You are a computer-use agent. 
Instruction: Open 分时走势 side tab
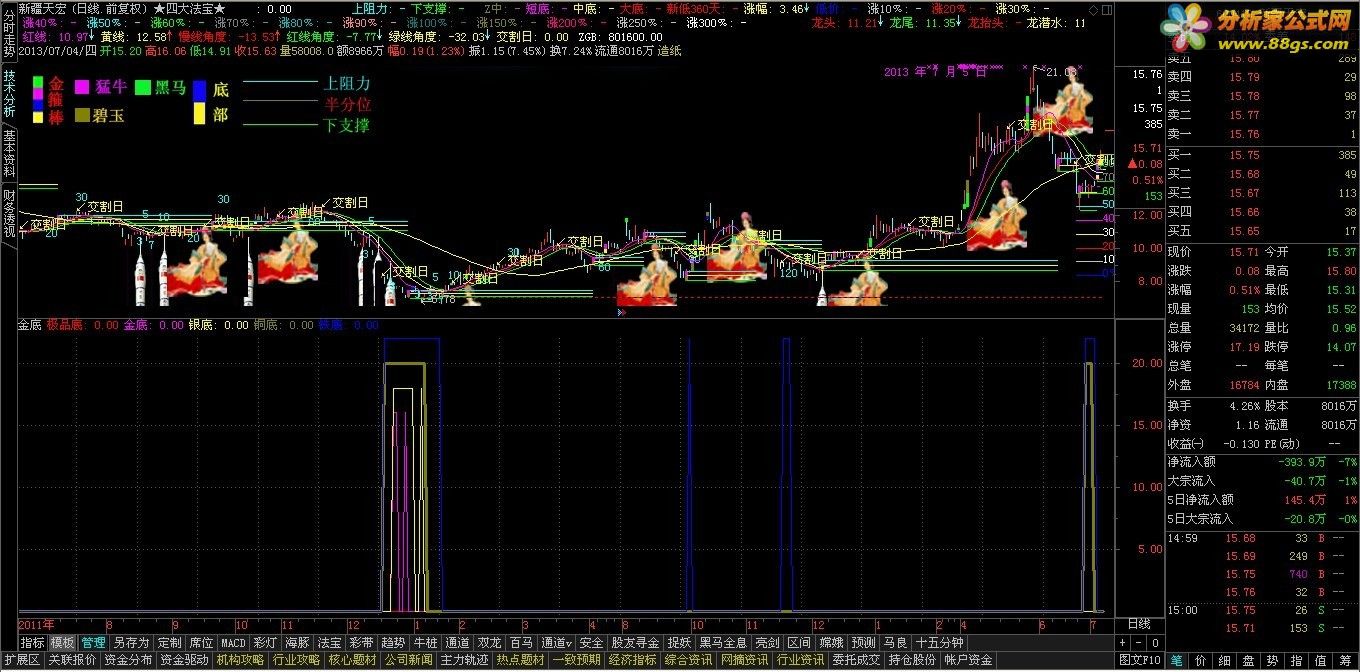tap(9, 32)
